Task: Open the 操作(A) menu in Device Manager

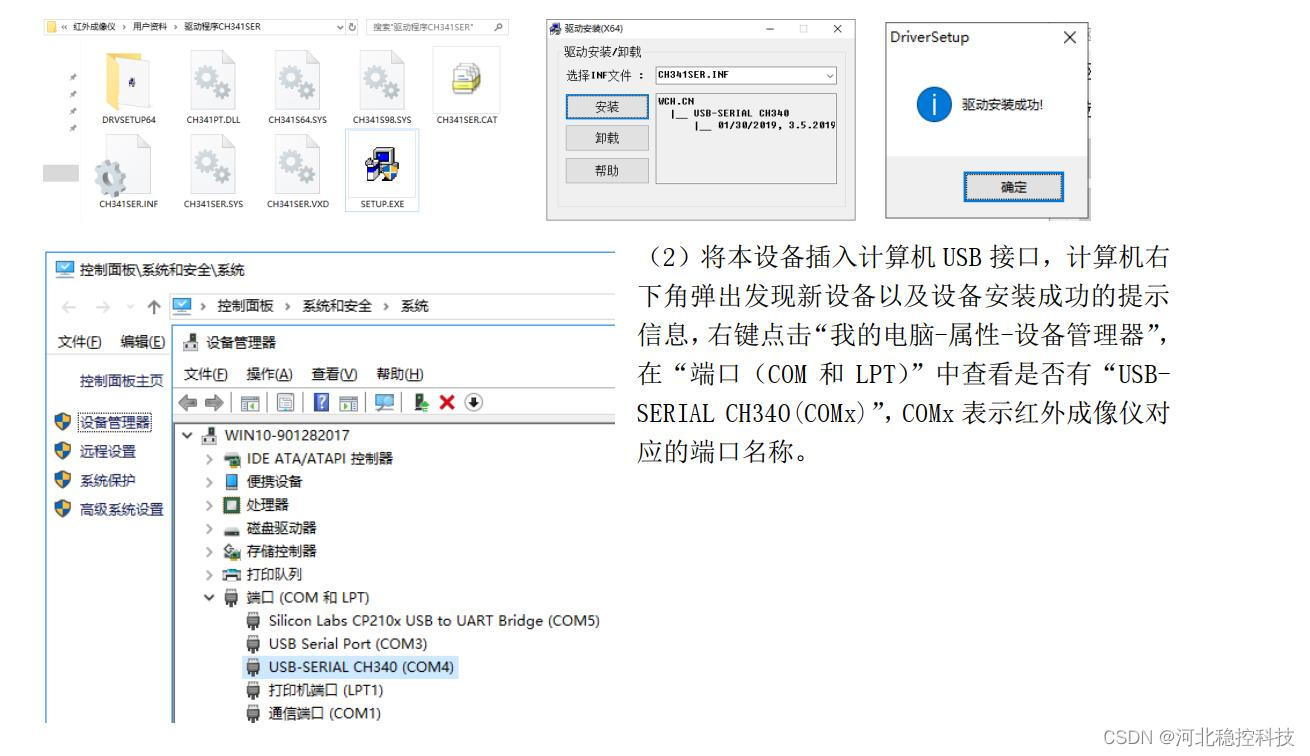Action: click(x=269, y=374)
